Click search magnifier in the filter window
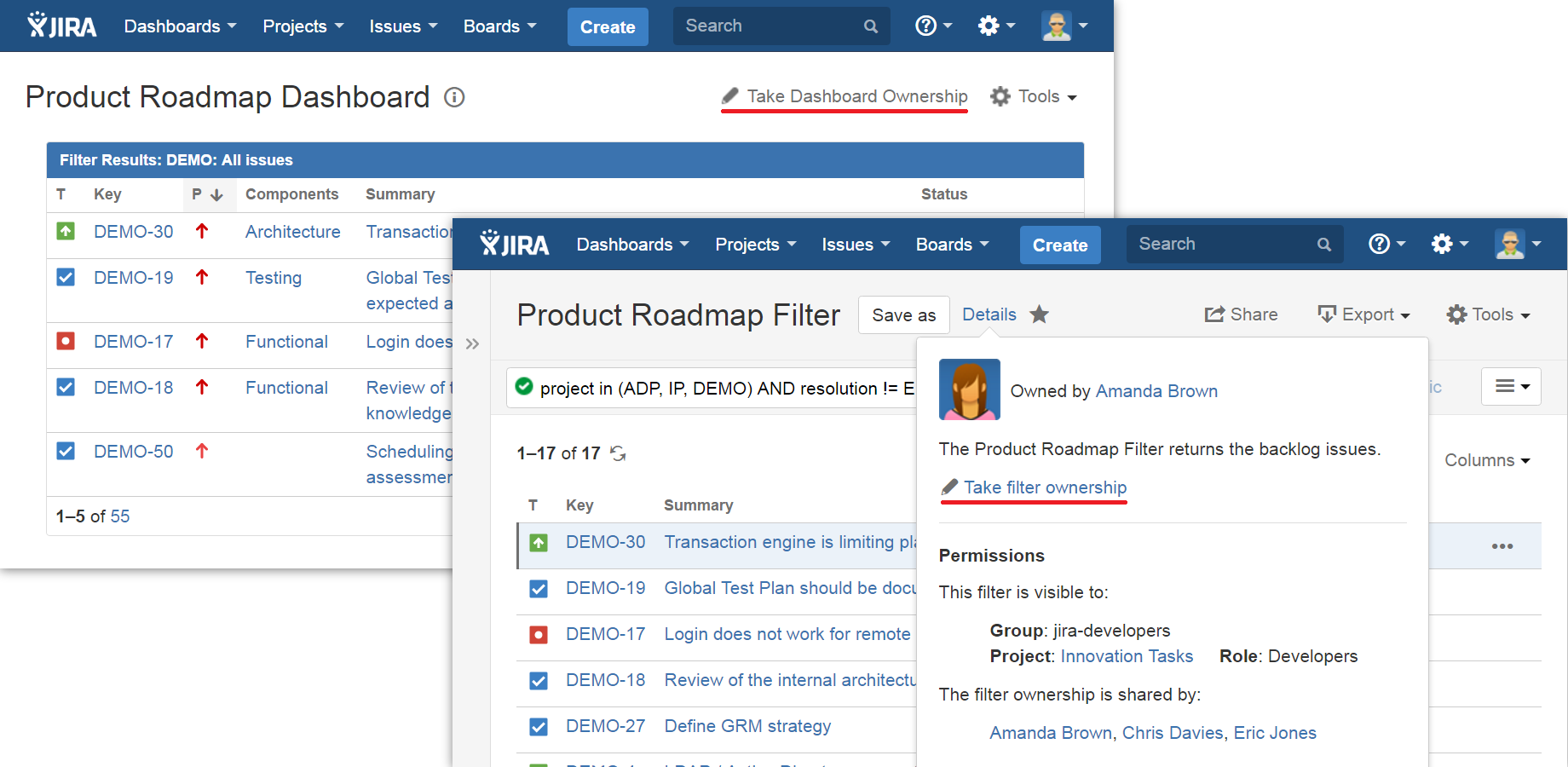 pyautogui.click(x=1324, y=245)
